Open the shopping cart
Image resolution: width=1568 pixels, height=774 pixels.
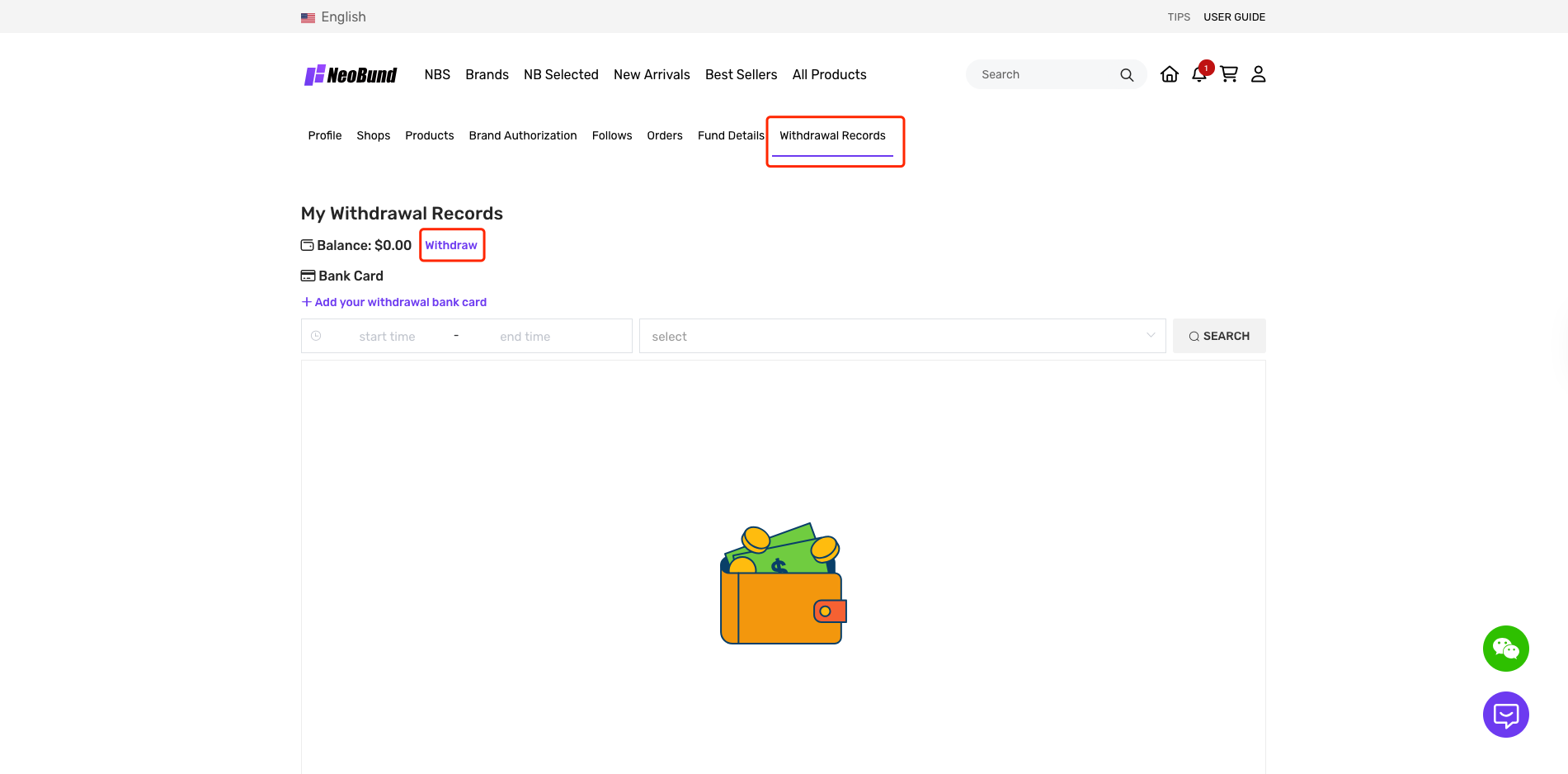(1229, 75)
